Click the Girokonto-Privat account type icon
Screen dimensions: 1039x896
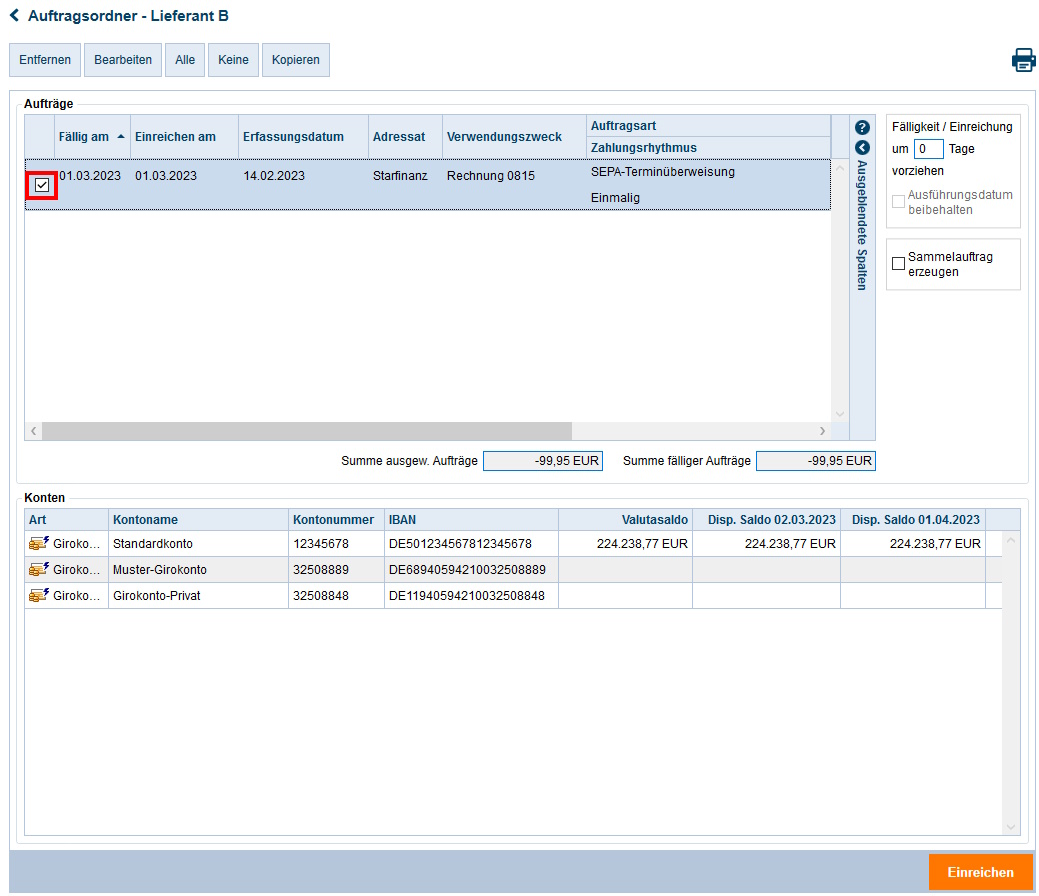click(x=38, y=595)
